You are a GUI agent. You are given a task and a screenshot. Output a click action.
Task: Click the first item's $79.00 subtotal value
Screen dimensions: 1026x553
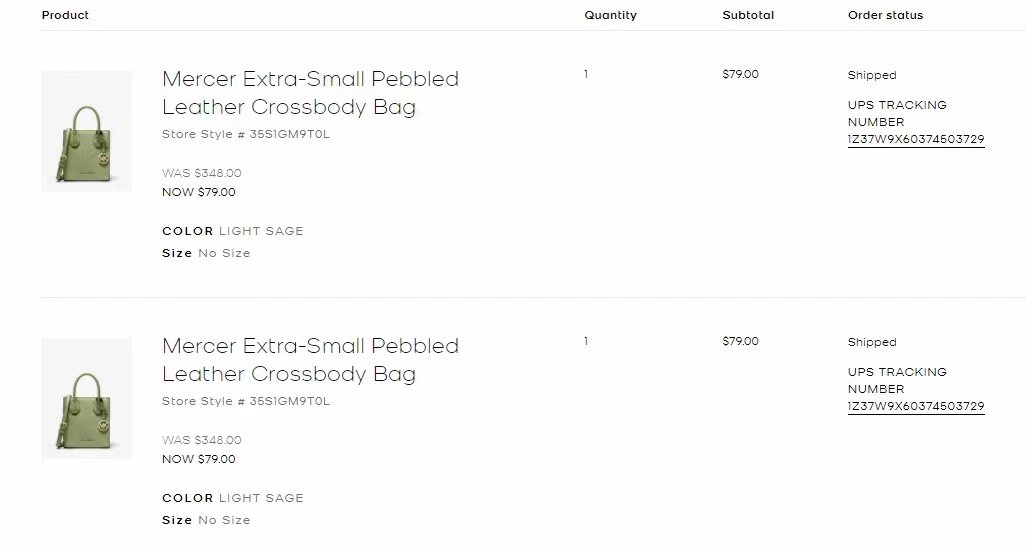pyautogui.click(x=741, y=75)
